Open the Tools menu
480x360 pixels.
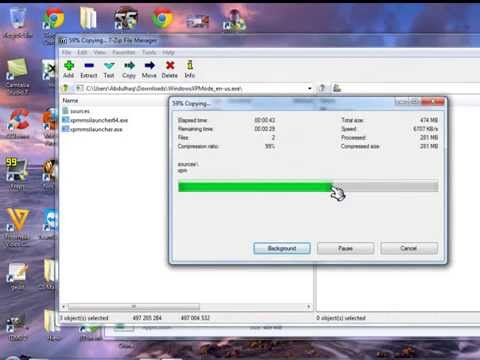point(149,52)
